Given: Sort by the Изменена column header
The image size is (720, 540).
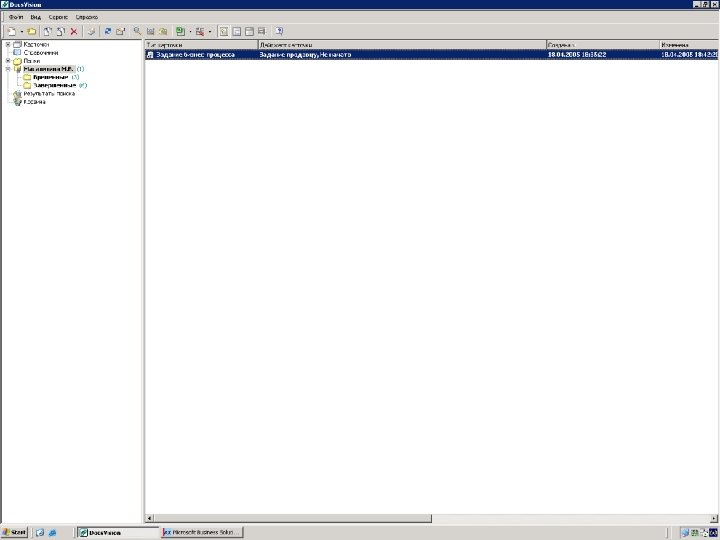Looking at the screenshot, I should (689, 45).
